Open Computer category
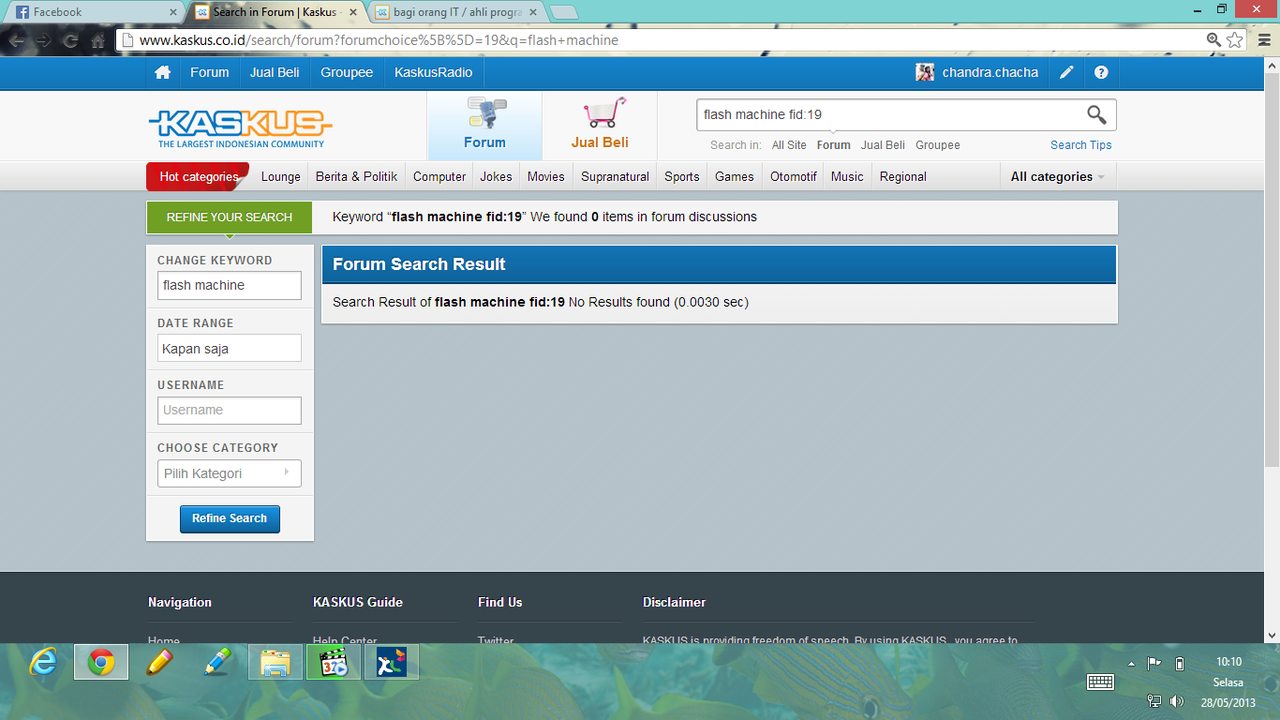This screenshot has width=1280, height=720. point(440,177)
